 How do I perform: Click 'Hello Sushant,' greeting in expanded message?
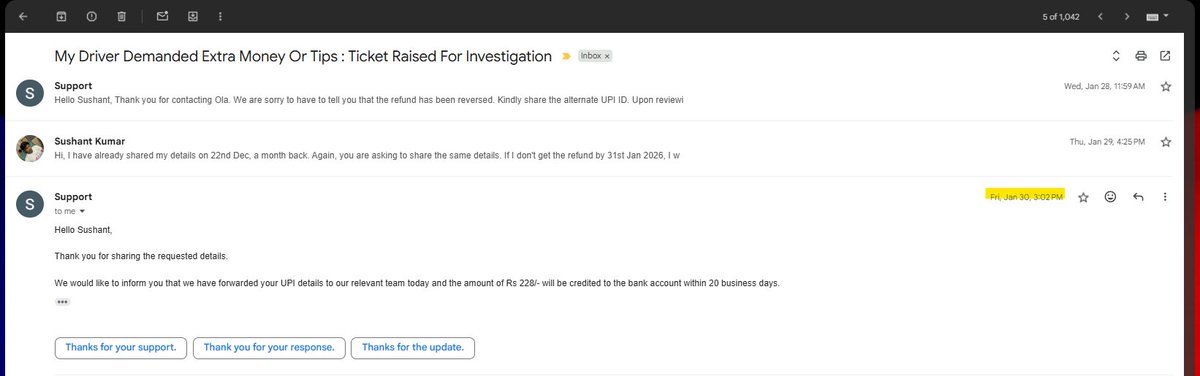[x=83, y=230]
